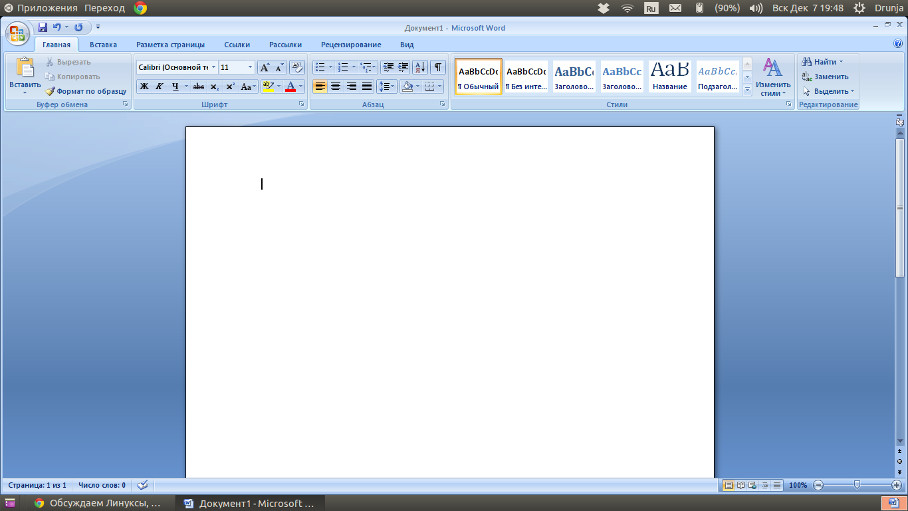This screenshot has height=511, width=908.
Task: Align text right
Action: (351, 86)
